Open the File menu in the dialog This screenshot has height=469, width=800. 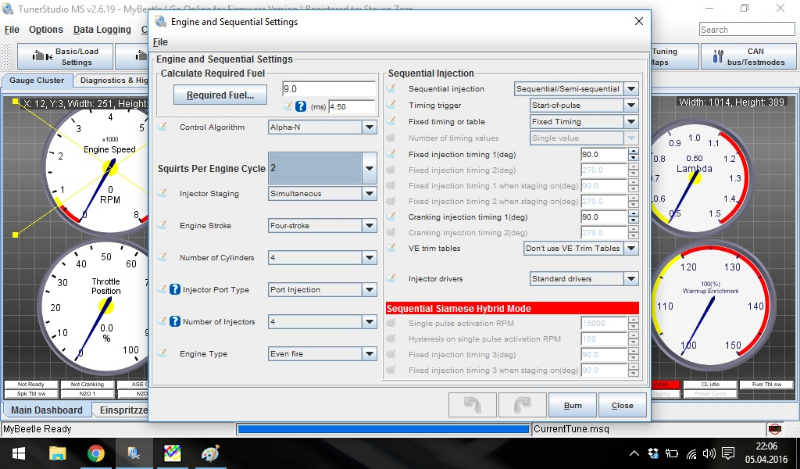coord(160,42)
